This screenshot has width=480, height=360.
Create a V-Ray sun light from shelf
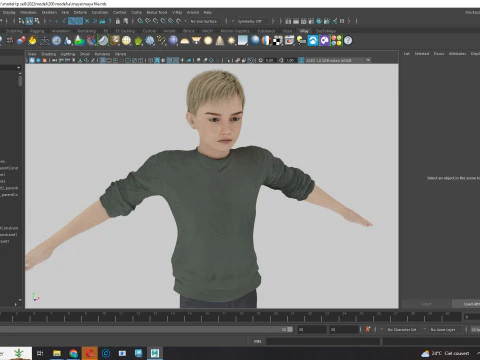231,41
